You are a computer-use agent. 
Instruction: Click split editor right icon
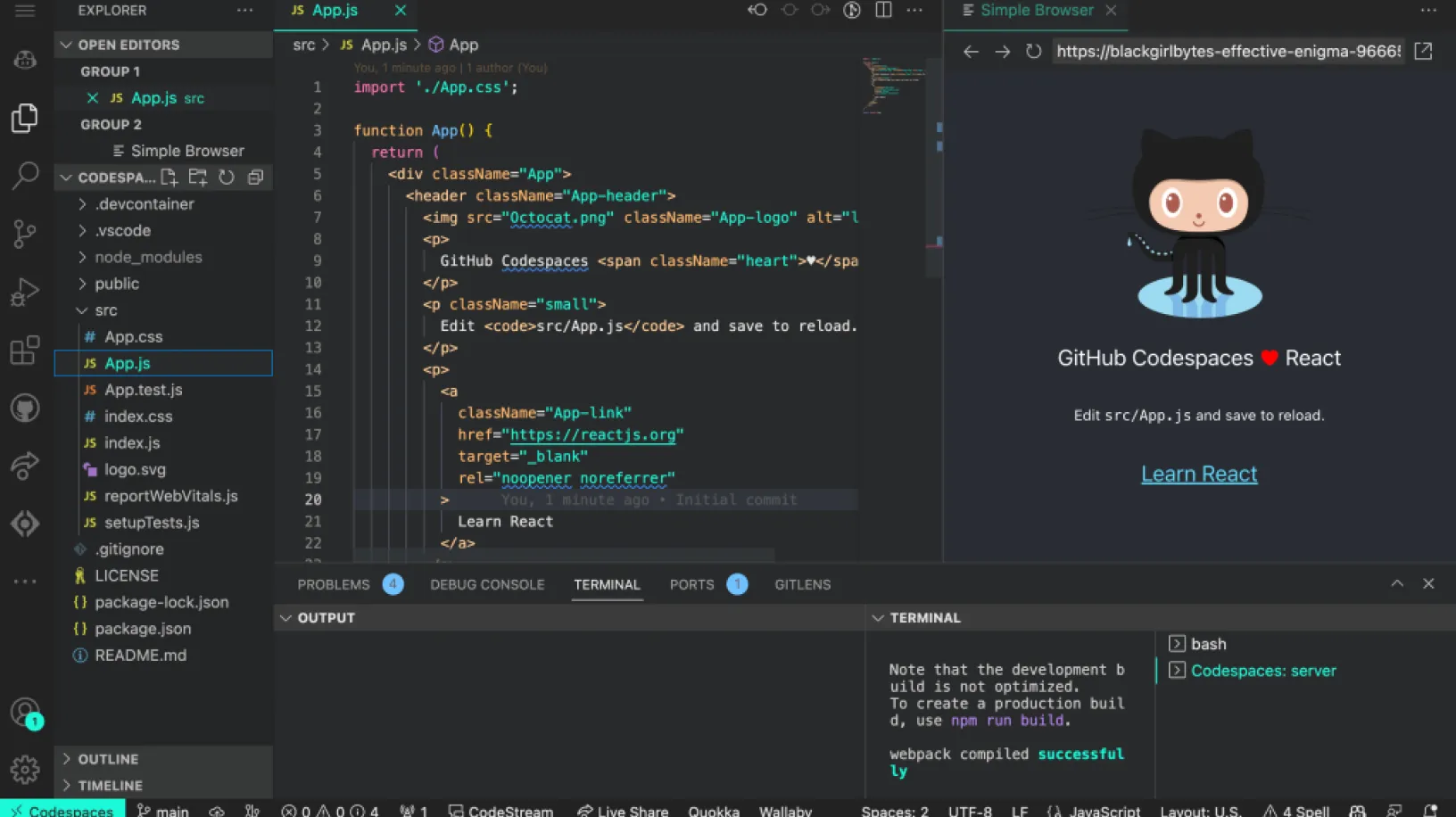coord(883,10)
